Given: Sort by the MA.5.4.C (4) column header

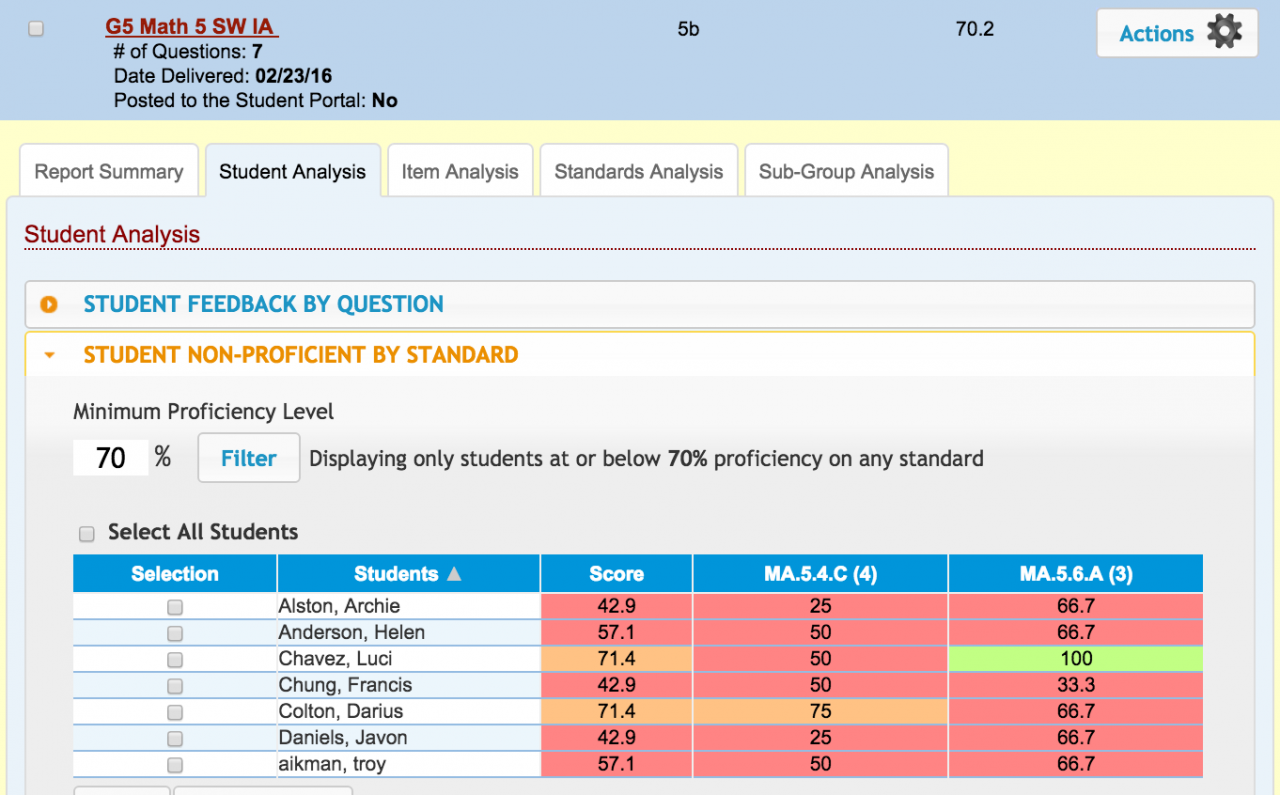Looking at the screenshot, I should pyautogui.click(x=820, y=574).
